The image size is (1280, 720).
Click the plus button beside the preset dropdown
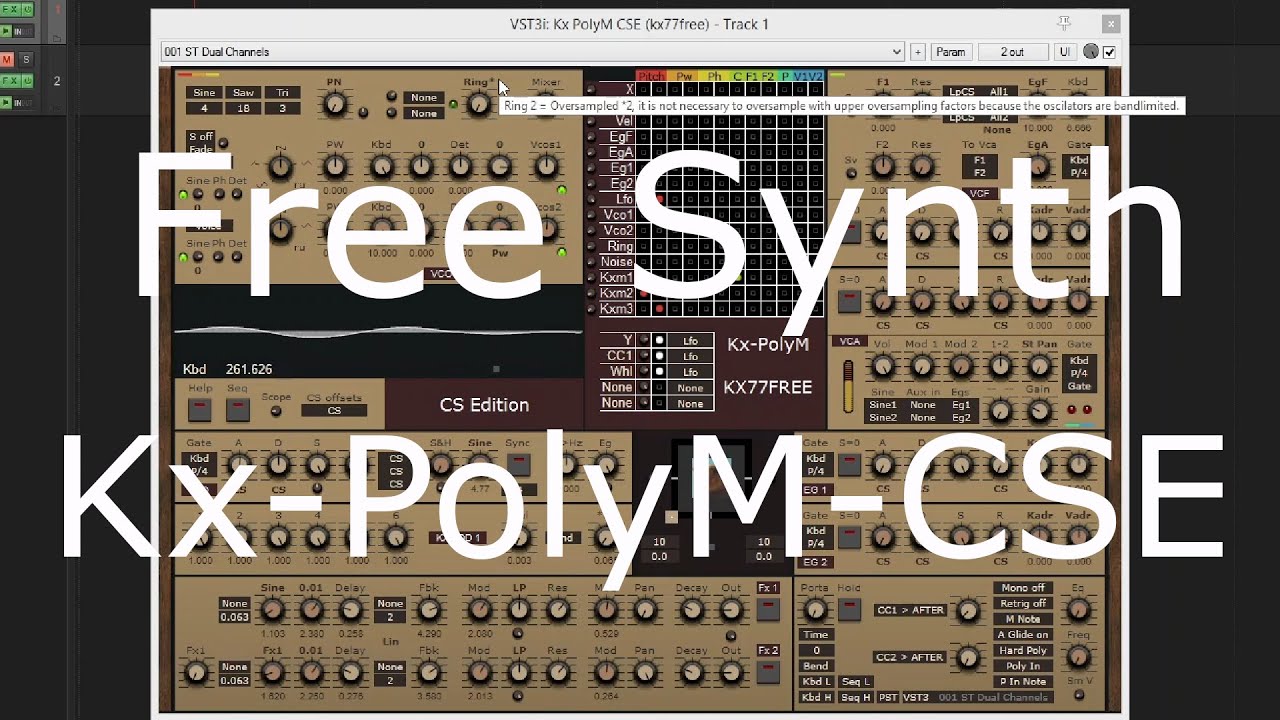[x=918, y=52]
